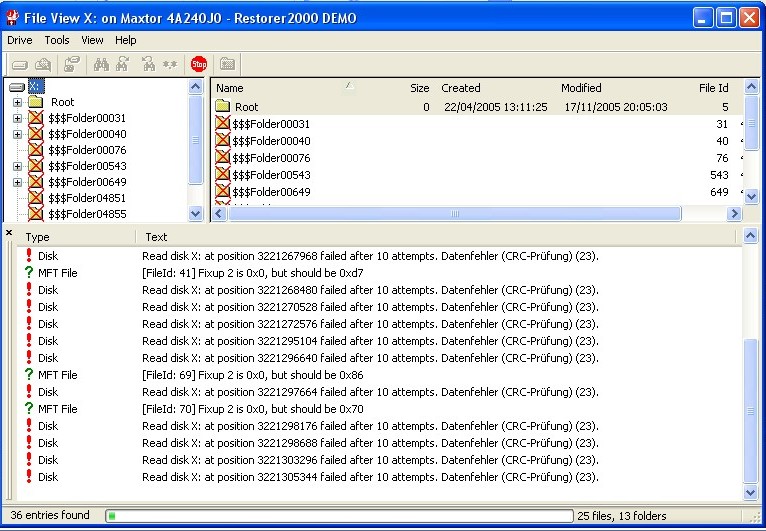Click the red exclamation icon for position 3221305344
The image size is (766, 531).
29,476
